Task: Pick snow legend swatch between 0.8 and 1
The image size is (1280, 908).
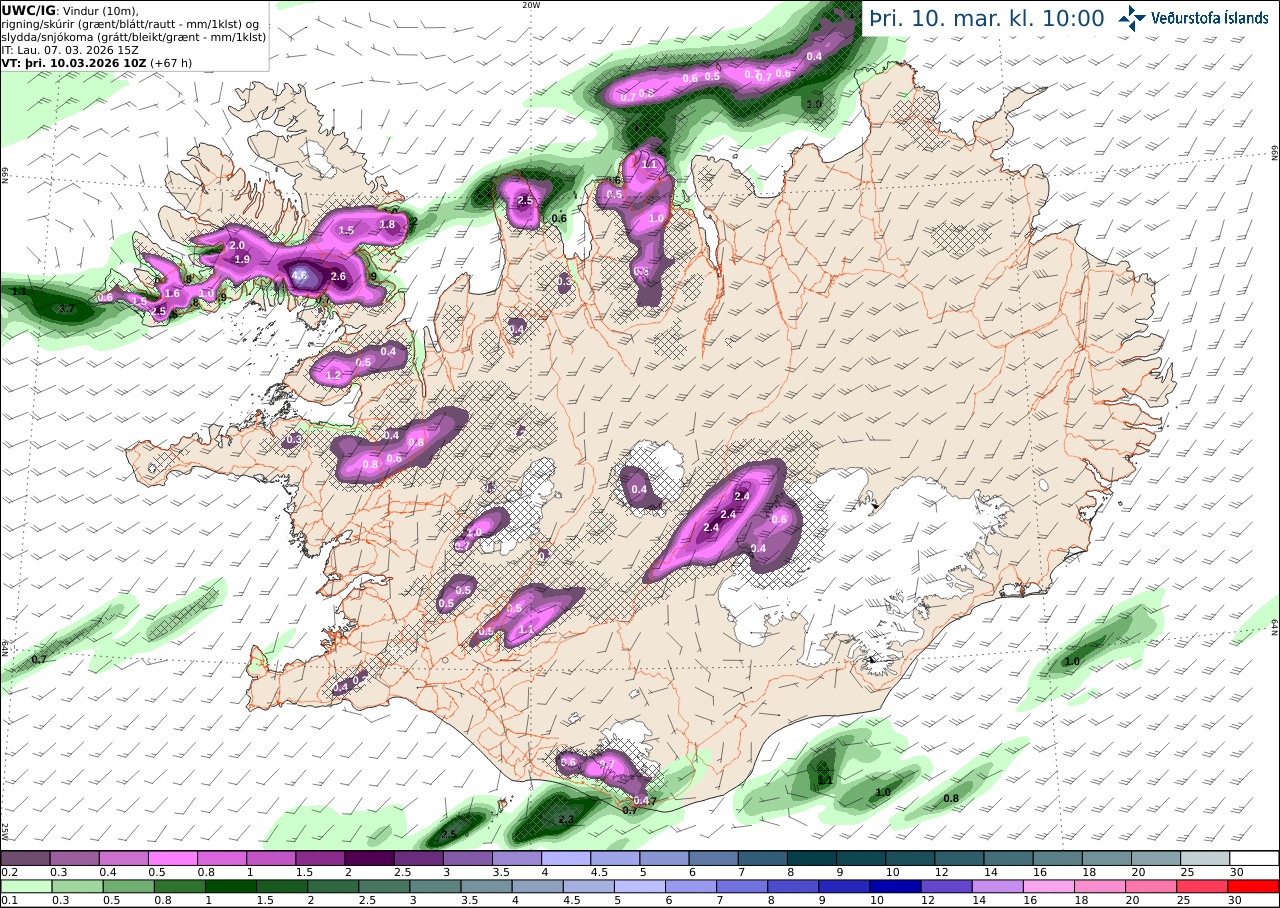Action: [x=222, y=858]
